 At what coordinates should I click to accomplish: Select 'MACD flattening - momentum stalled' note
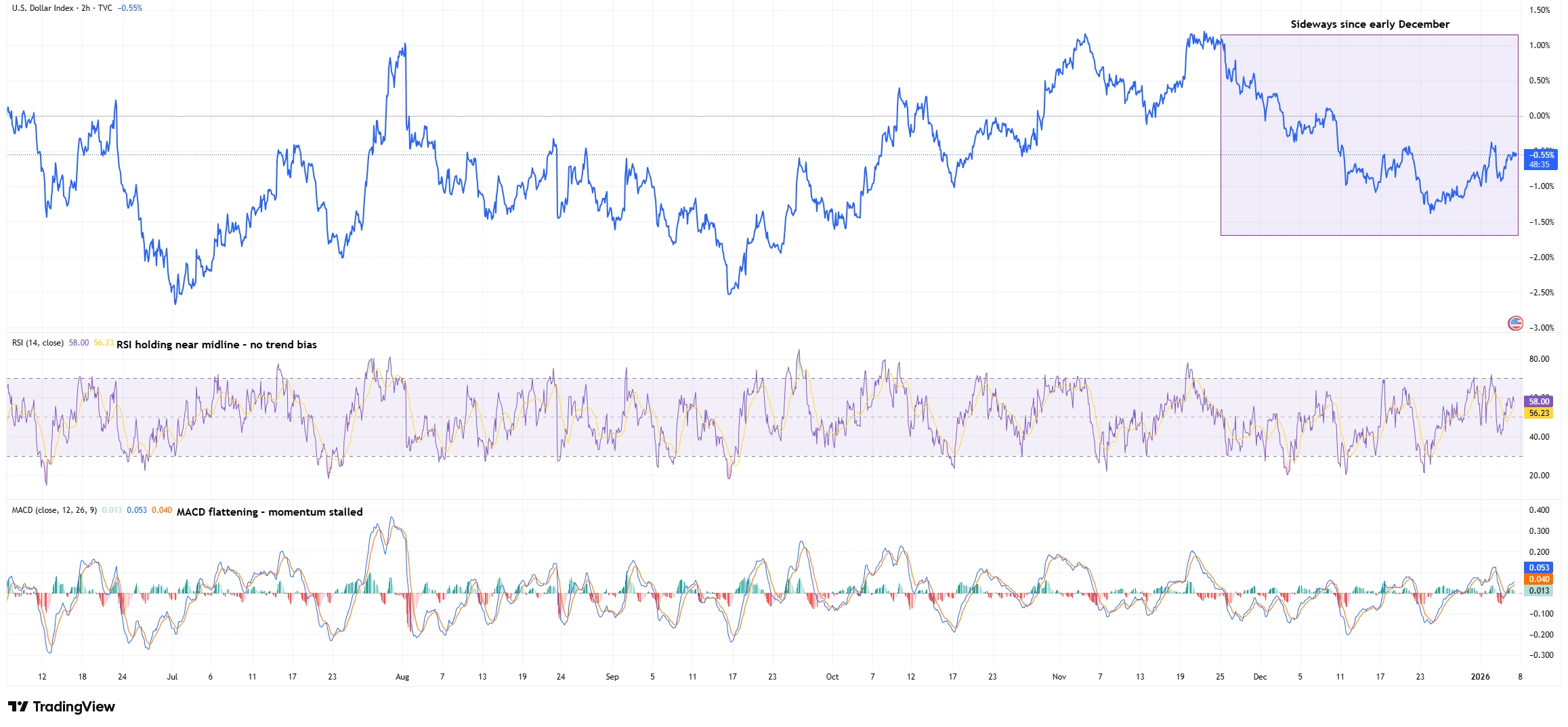click(x=270, y=512)
